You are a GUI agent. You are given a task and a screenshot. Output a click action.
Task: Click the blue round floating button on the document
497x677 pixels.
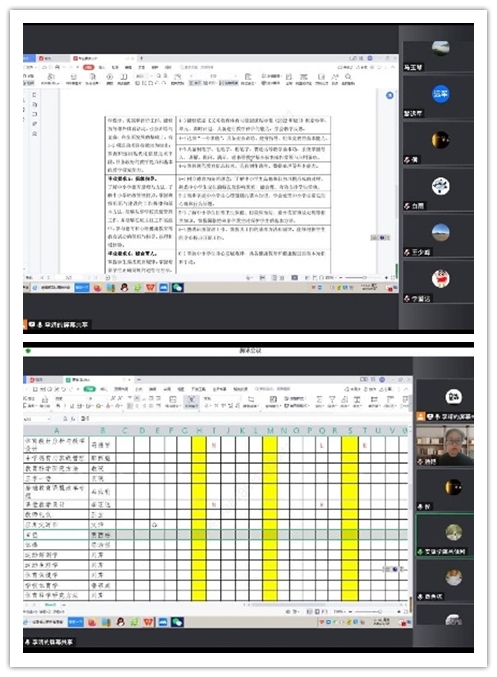pyautogui.click(x=389, y=95)
